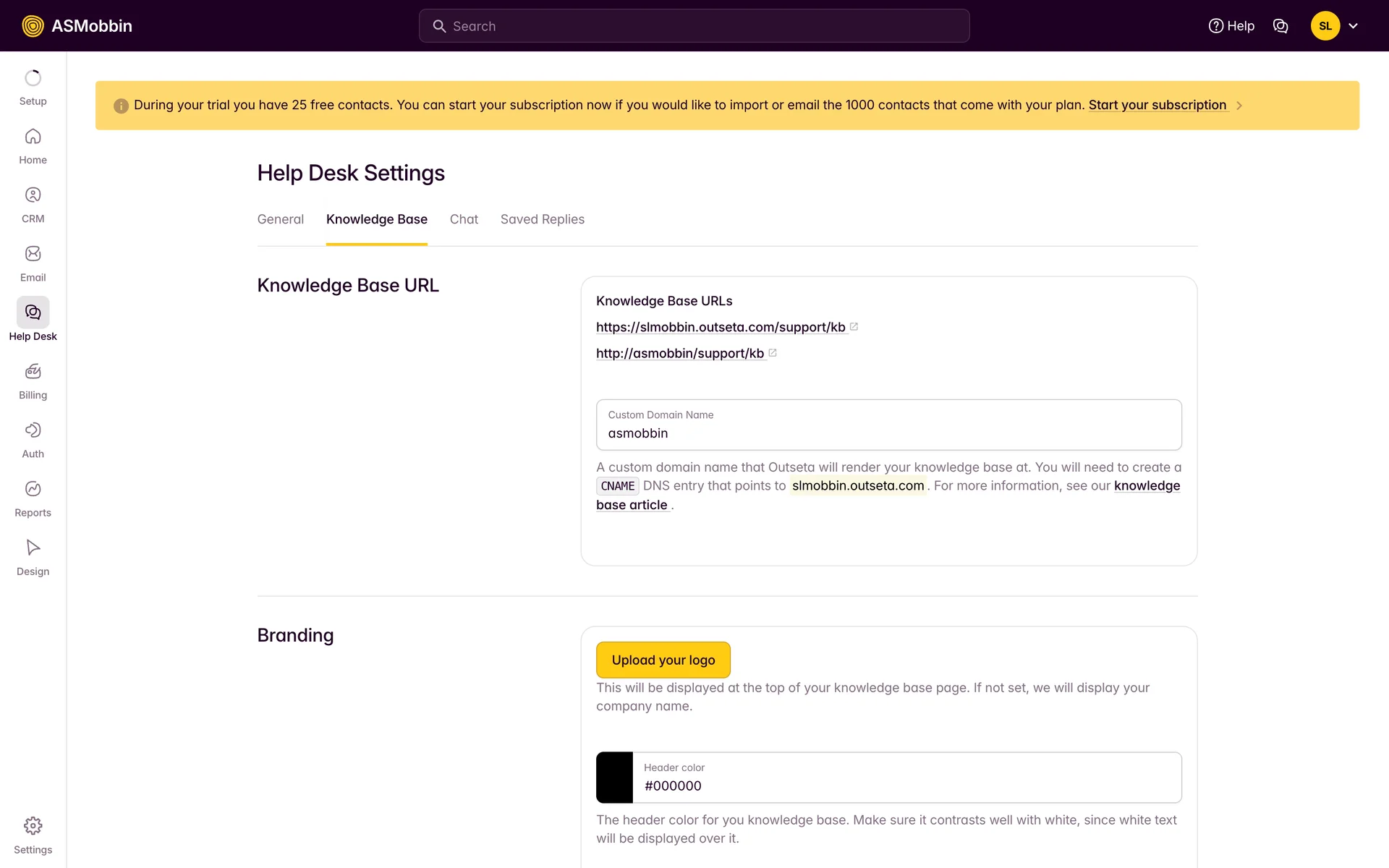
Task: Expand the SL account dropdown arrow
Action: [x=1353, y=26]
